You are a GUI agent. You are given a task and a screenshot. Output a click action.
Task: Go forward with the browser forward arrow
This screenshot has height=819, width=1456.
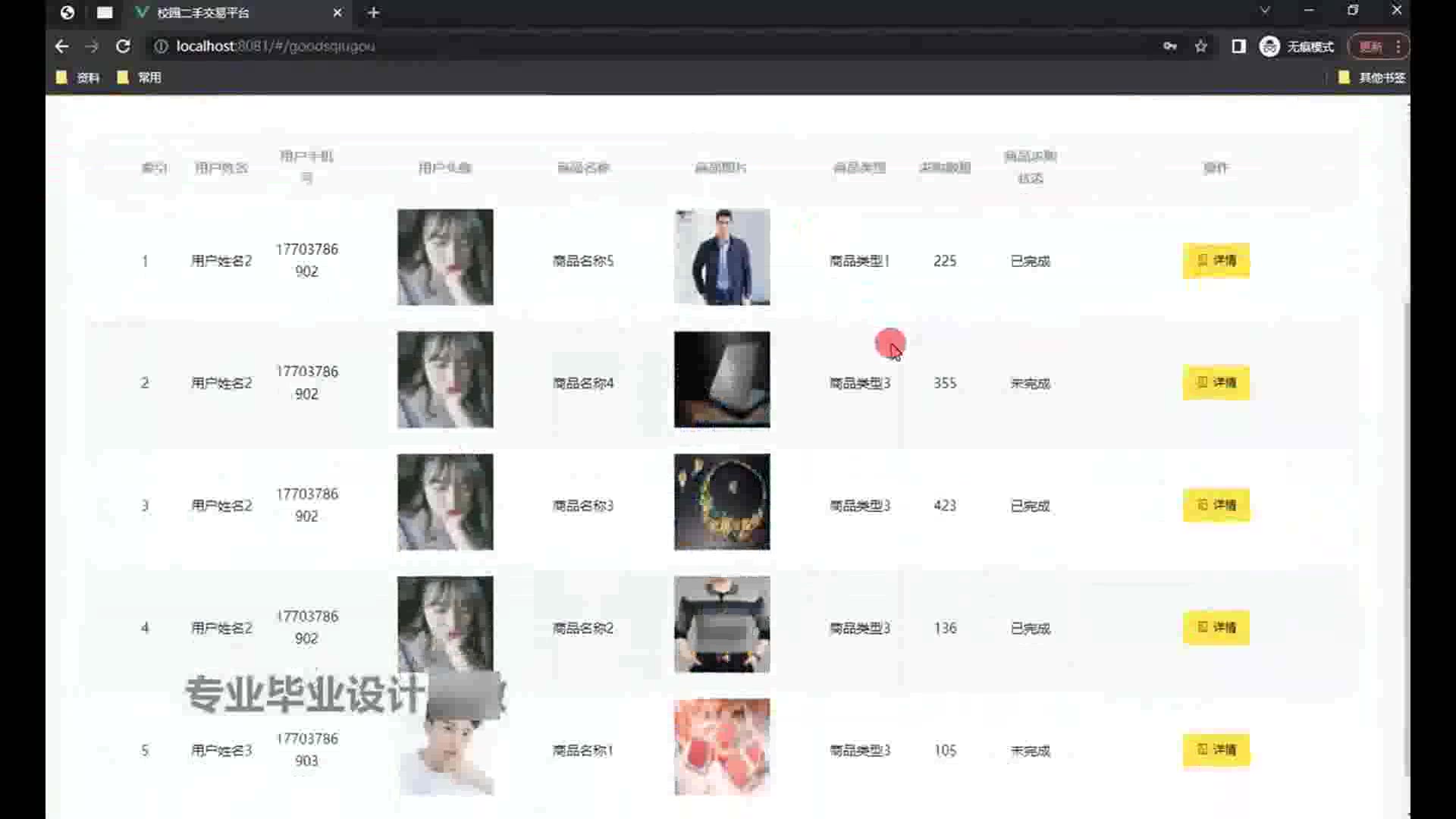pos(92,46)
